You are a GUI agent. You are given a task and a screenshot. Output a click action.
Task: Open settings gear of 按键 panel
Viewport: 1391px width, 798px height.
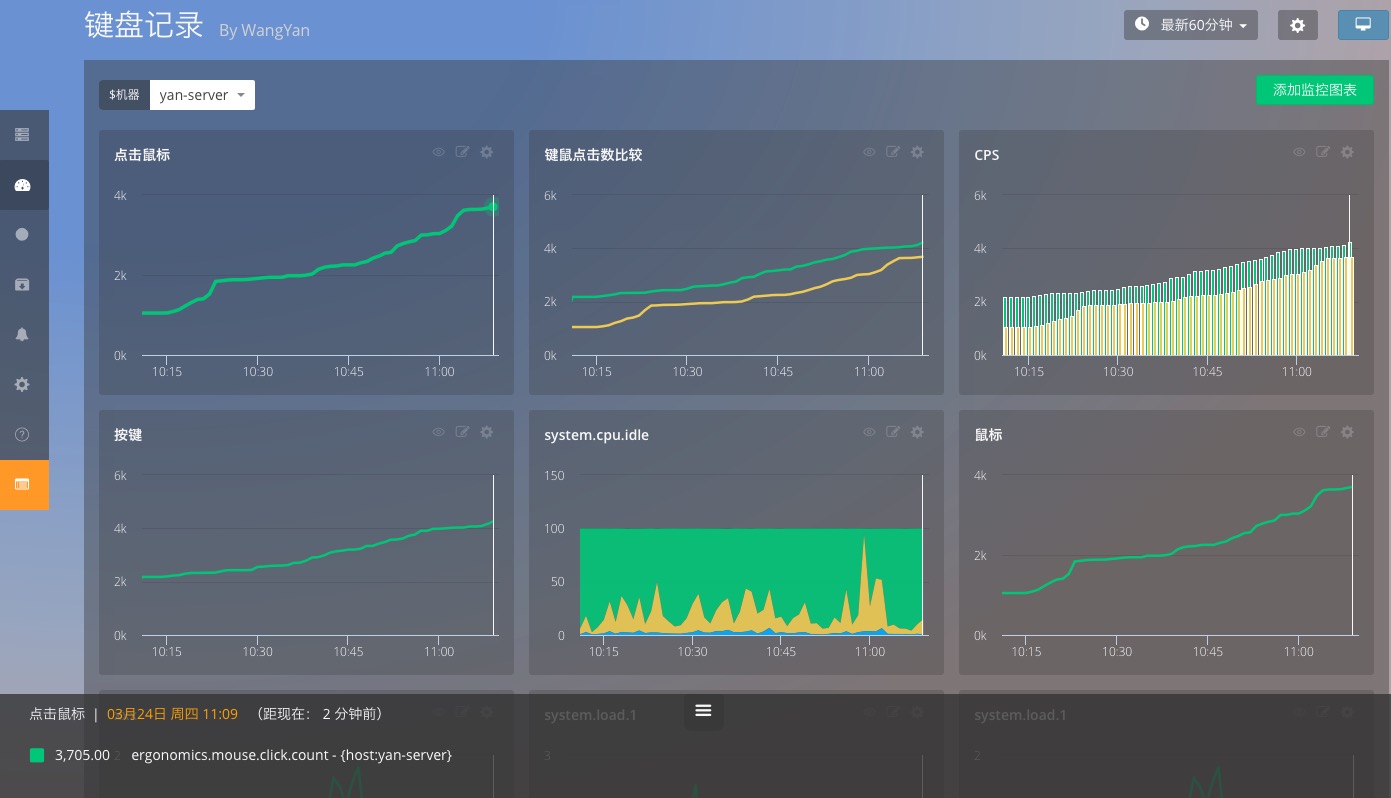click(487, 432)
